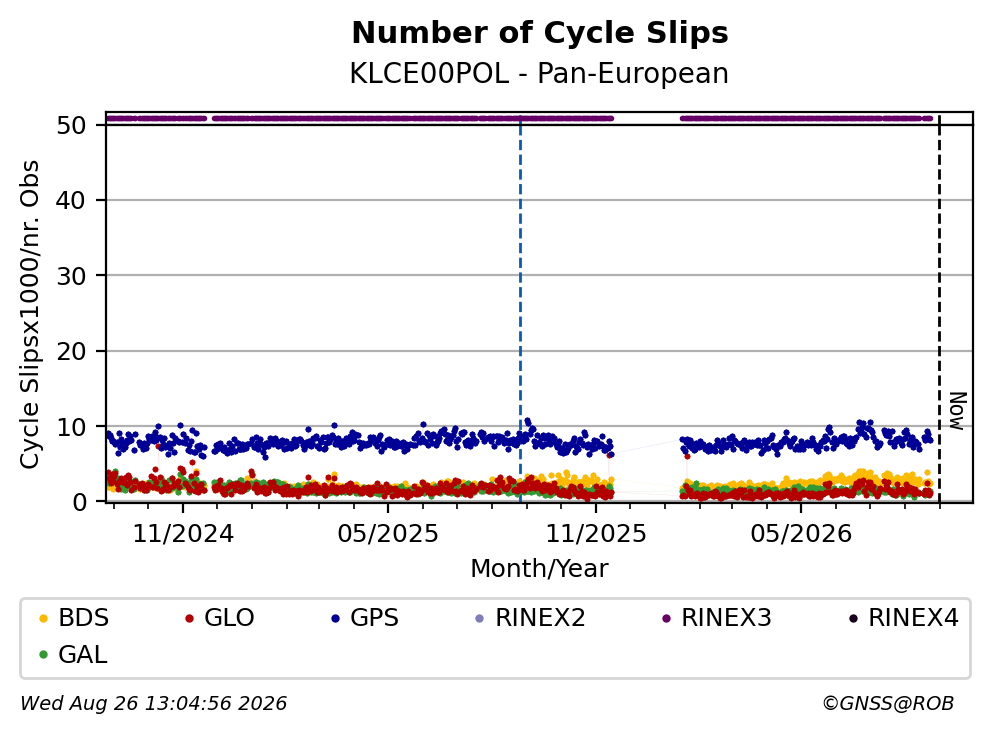Click the Number of Cycle Slips title
993x734 pixels.
click(x=540, y=33)
